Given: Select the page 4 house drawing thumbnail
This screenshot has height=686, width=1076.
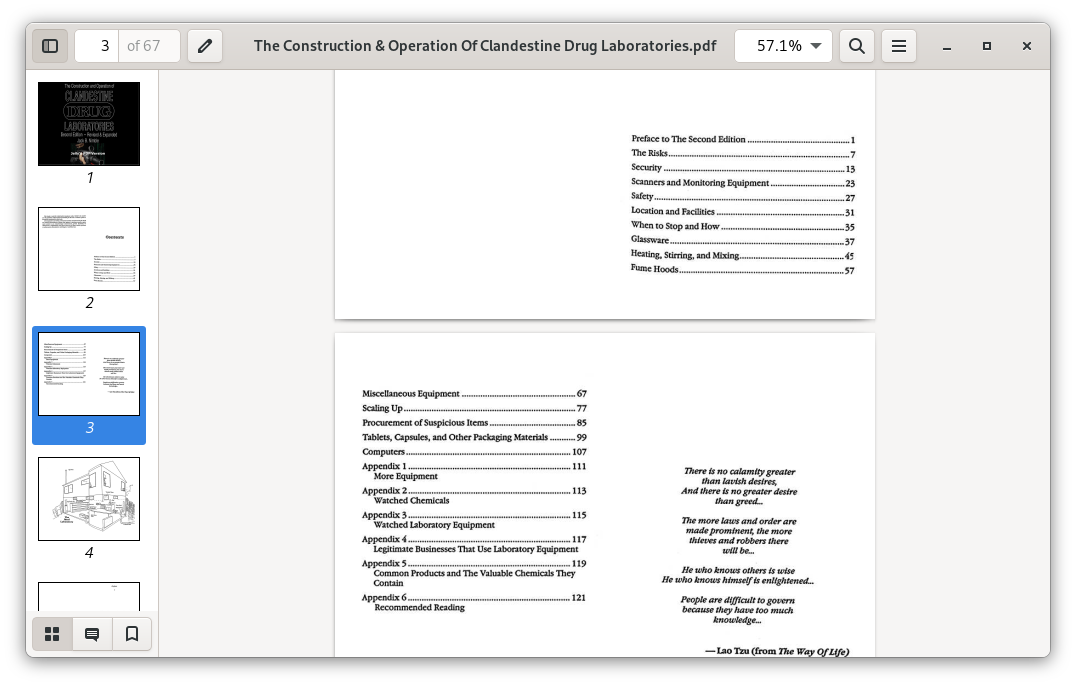Looking at the screenshot, I should click(x=89, y=499).
